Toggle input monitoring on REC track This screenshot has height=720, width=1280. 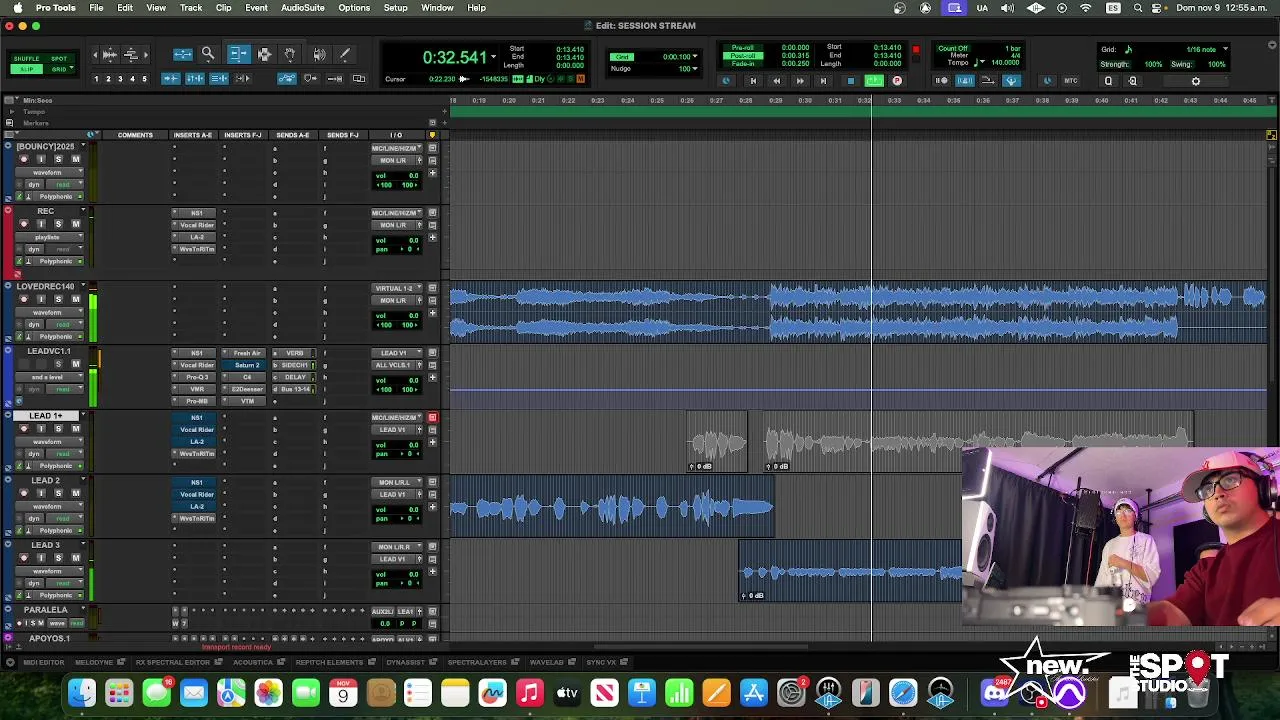pos(41,224)
